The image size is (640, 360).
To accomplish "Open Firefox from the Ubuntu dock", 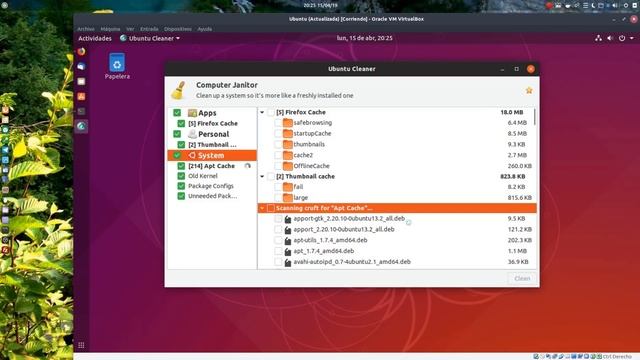I will click(82, 51).
